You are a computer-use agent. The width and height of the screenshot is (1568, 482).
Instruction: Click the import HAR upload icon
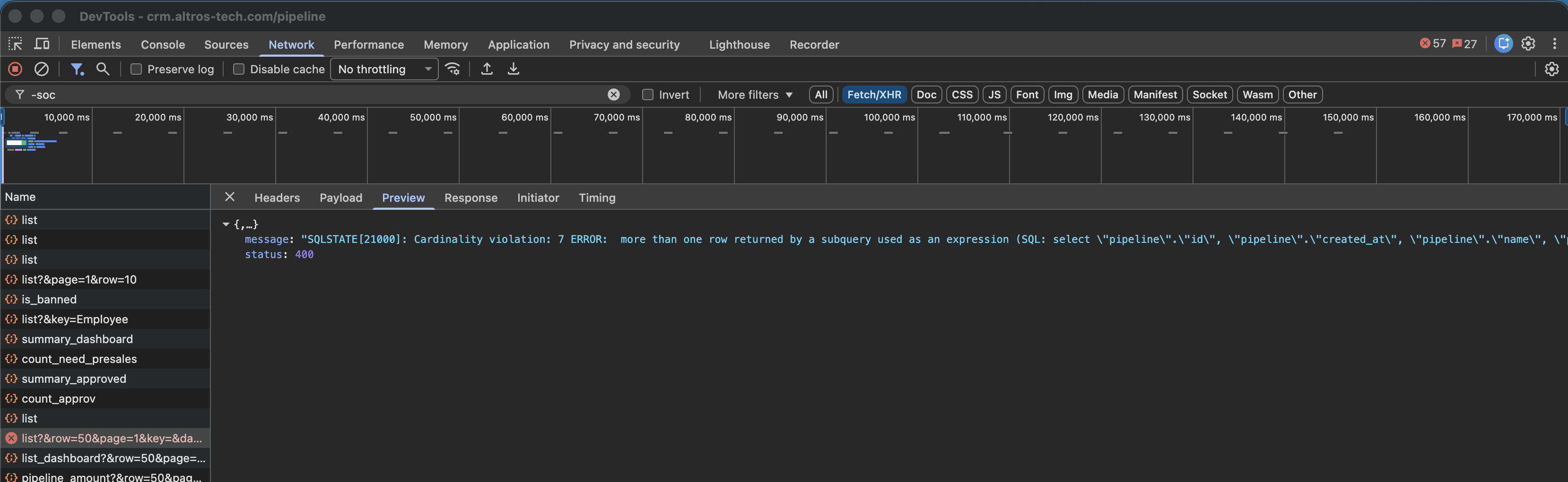pos(487,69)
